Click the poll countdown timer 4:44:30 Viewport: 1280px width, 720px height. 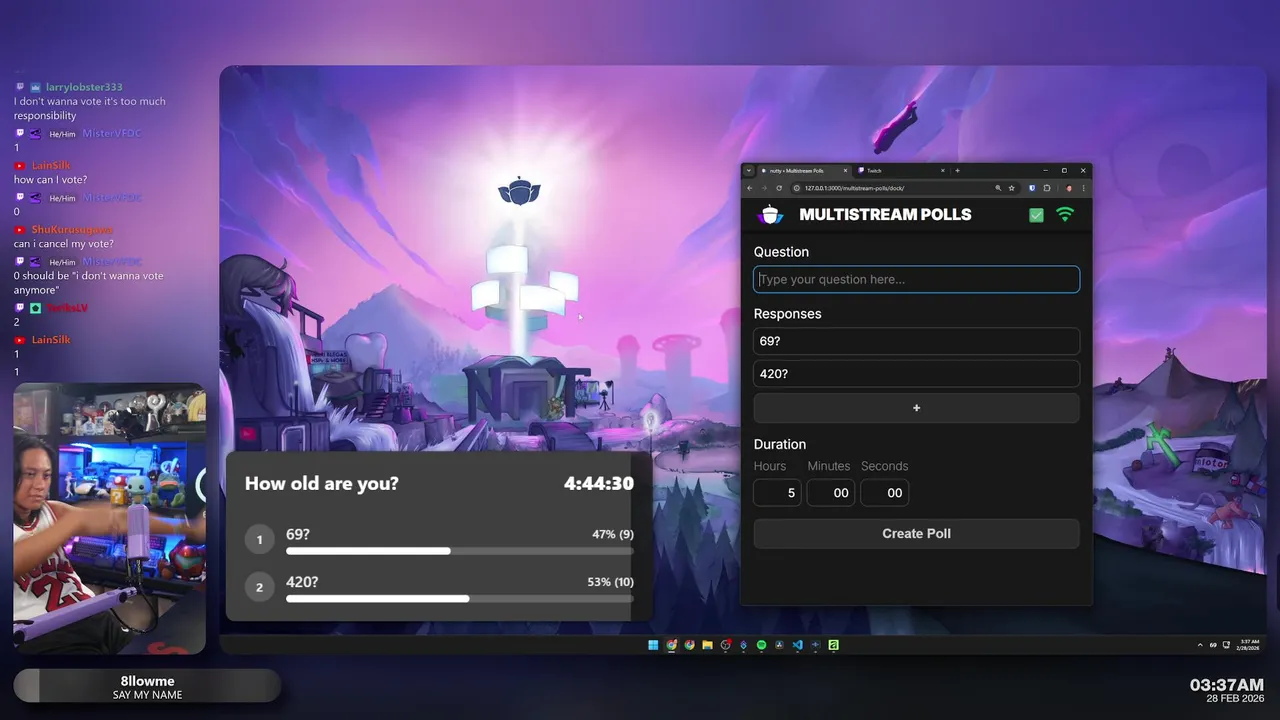click(599, 483)
